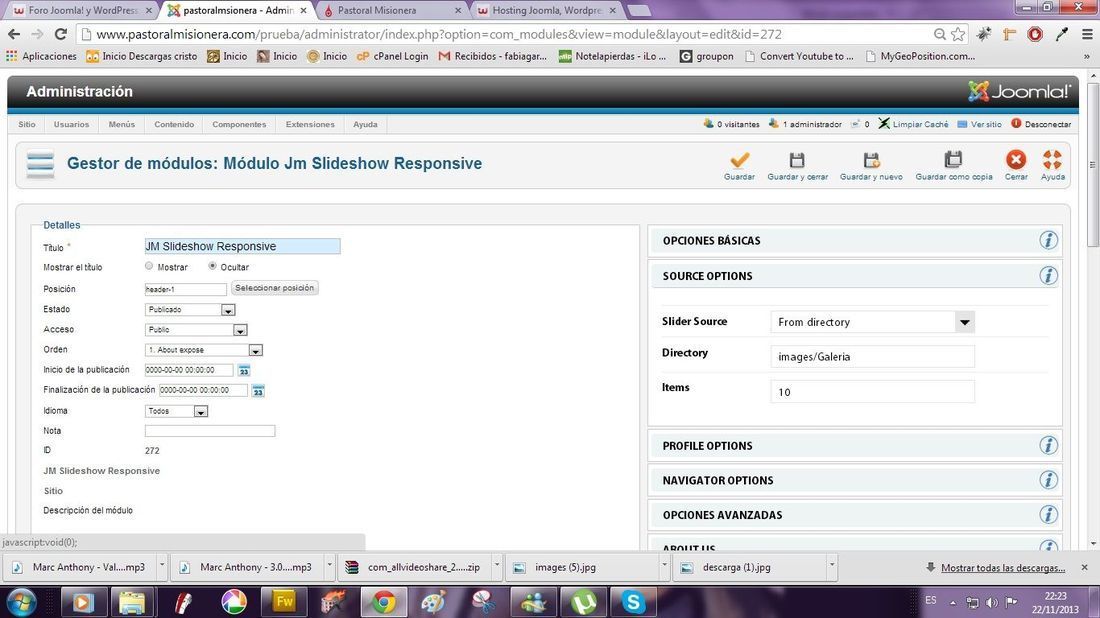
Task: Open Orden dropdown showing About expose
Action: (x=204, y=350)
